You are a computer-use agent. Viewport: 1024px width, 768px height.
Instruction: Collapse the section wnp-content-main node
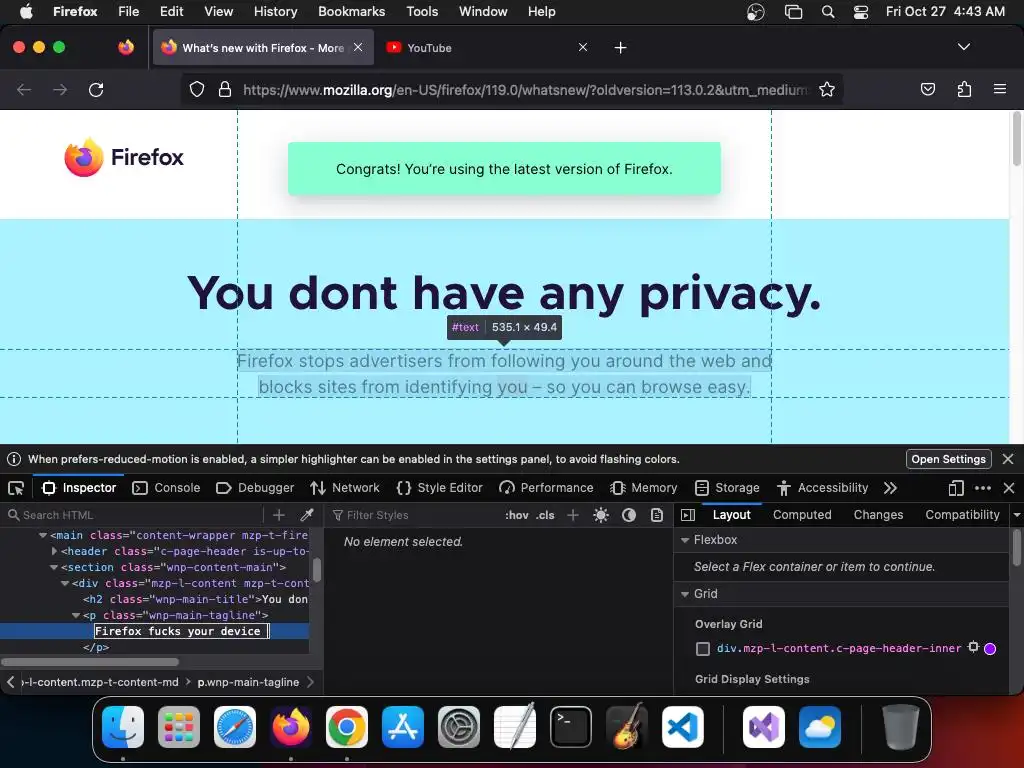[x=54, y=568]
